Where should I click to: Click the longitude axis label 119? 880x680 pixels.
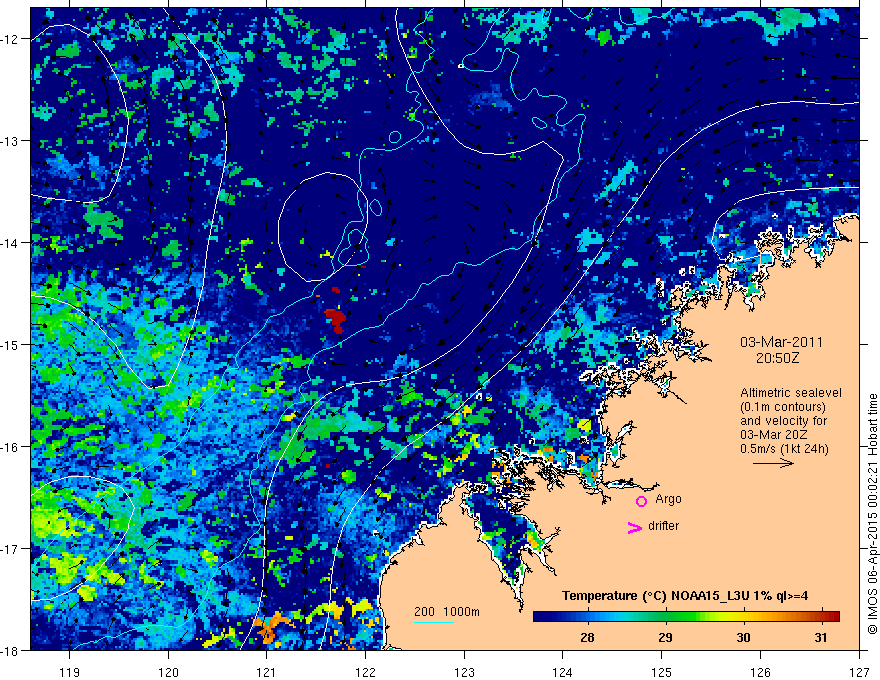click(x=70, y=672)
